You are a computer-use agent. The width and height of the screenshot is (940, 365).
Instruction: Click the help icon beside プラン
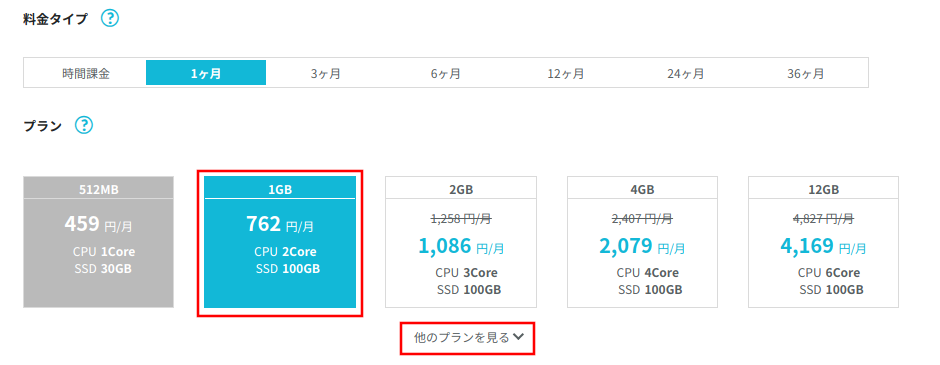[84, 125]
